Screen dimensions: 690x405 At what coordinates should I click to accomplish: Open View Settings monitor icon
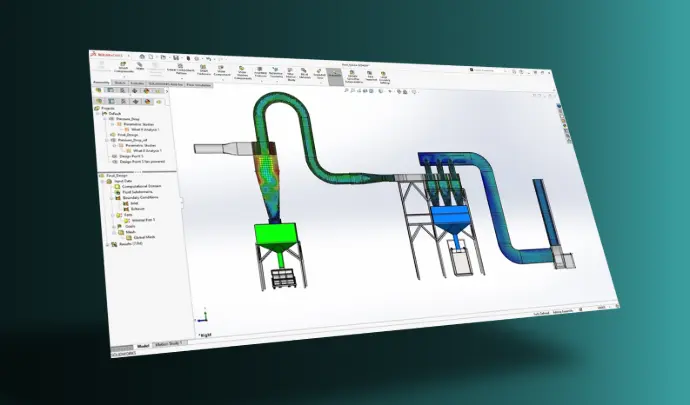(x=414, y=92)
